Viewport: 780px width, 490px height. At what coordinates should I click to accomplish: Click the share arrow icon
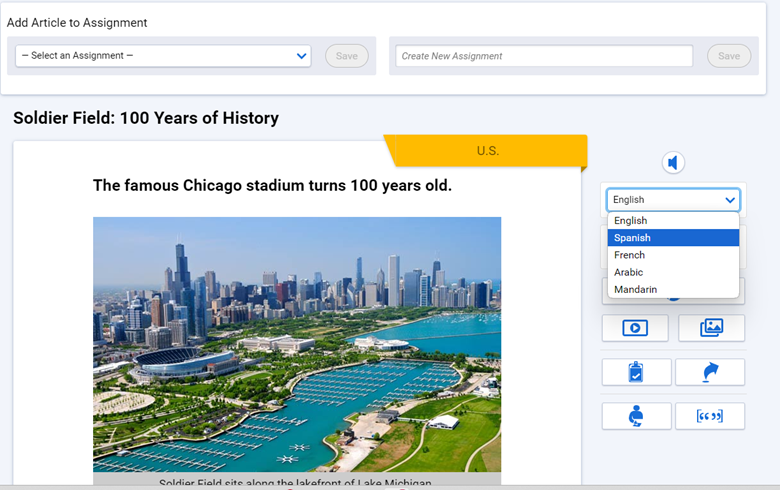[710, 372]
